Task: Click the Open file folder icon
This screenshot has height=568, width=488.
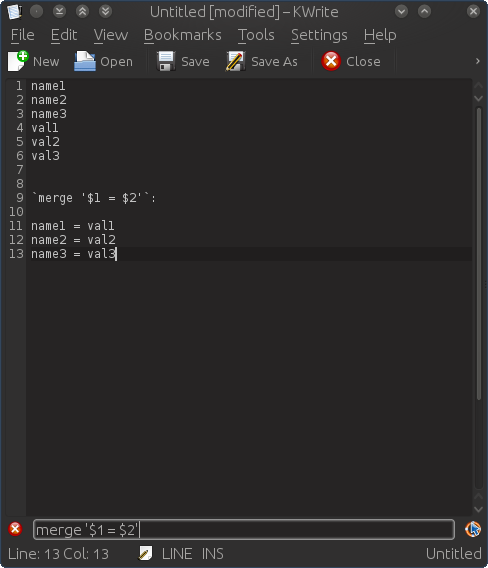Action: pos(85,61)
